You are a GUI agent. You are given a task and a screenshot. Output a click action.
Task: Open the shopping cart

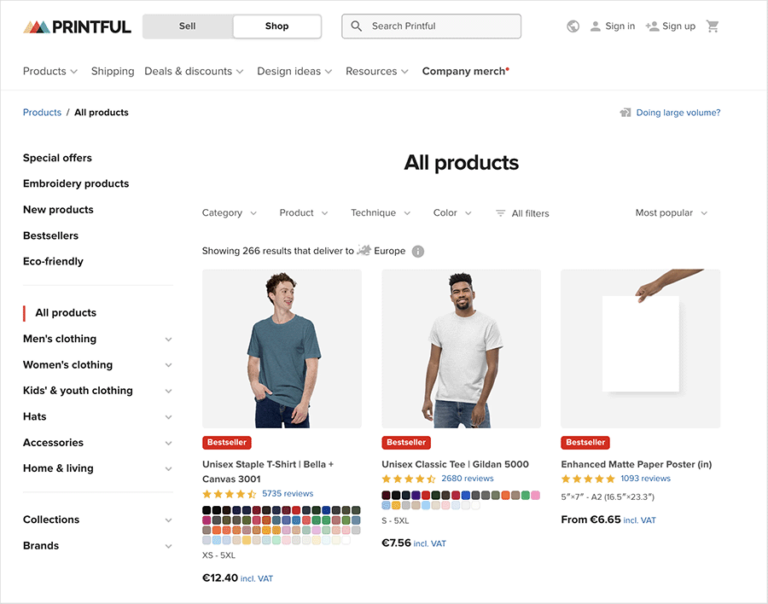(x=713, y=26)
